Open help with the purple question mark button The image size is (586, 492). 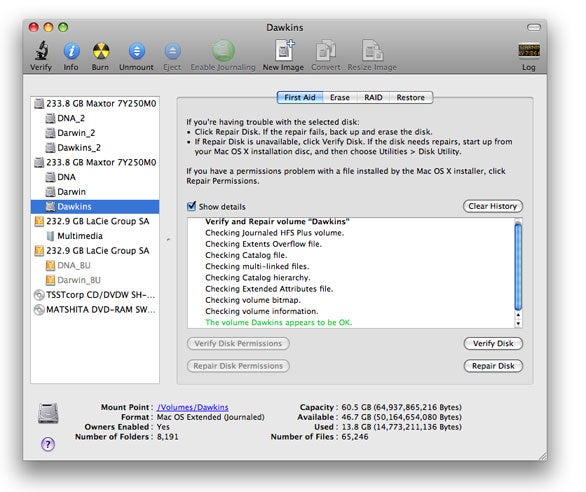click(48, 445)
